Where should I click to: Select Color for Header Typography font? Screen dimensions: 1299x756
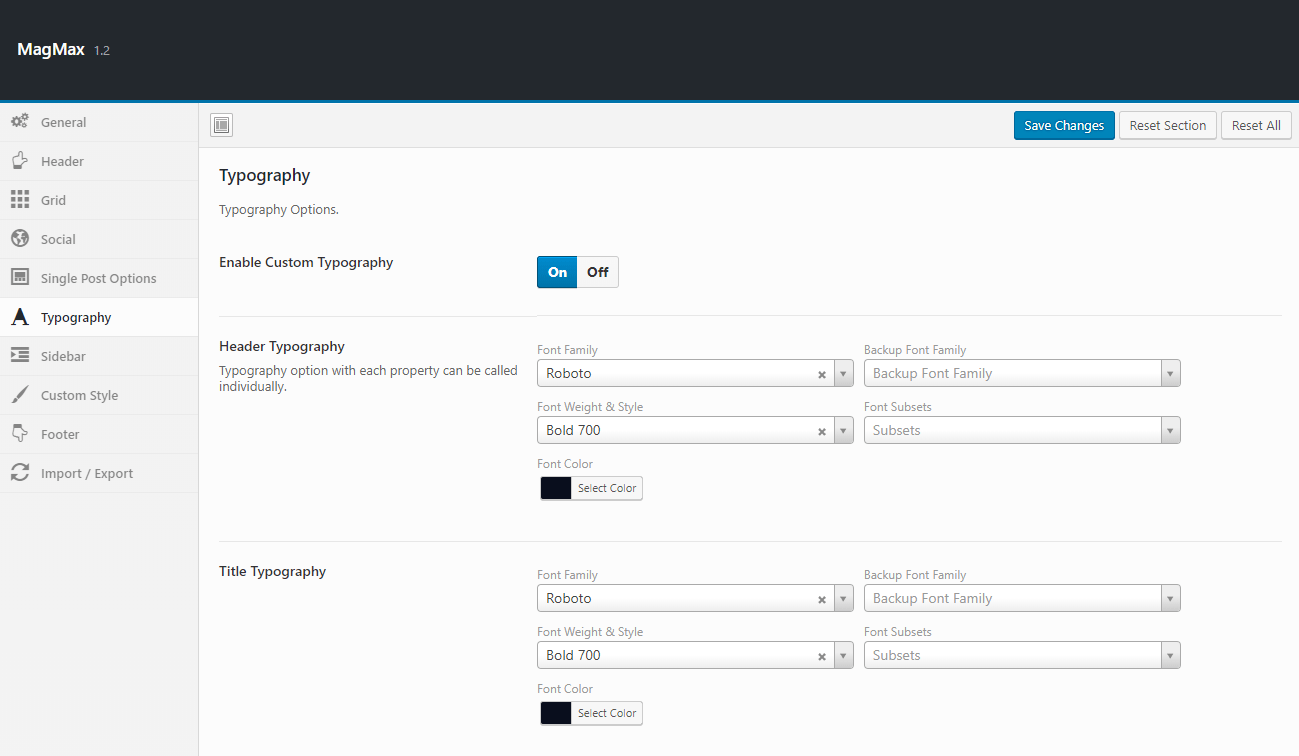pyautogui.click(x=606, y=488)
